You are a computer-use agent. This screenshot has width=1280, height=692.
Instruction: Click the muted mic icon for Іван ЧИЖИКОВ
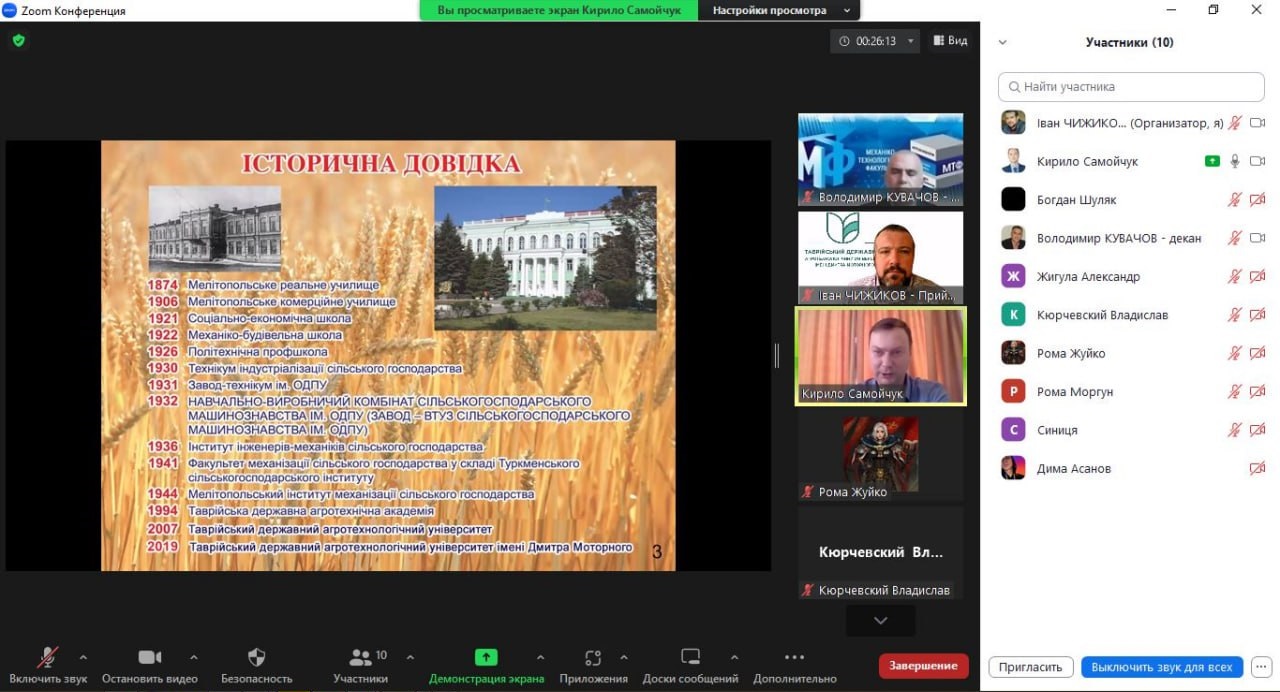pyautogui.click(x=1235, y=123)
